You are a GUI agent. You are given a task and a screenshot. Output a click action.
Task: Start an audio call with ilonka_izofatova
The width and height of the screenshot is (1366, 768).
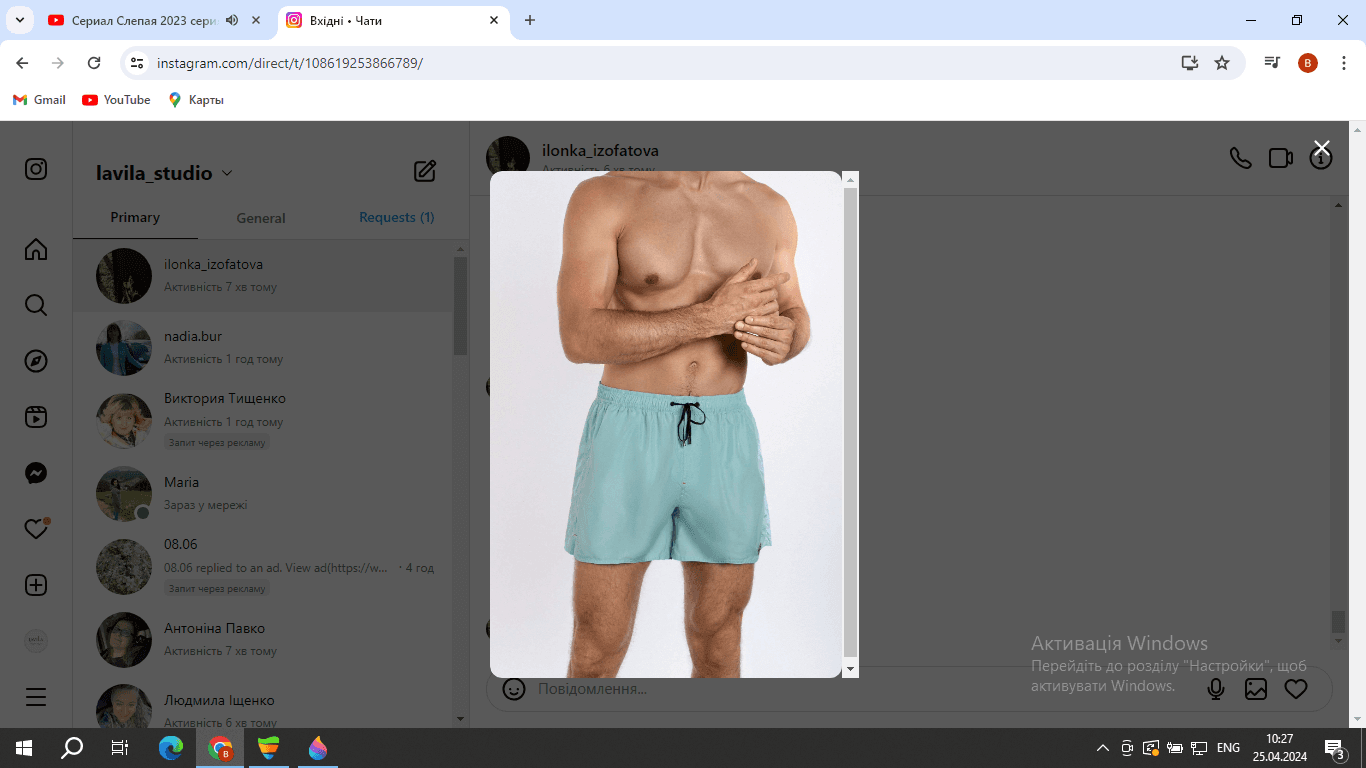pyautogui.click(x=1240, y=158)
